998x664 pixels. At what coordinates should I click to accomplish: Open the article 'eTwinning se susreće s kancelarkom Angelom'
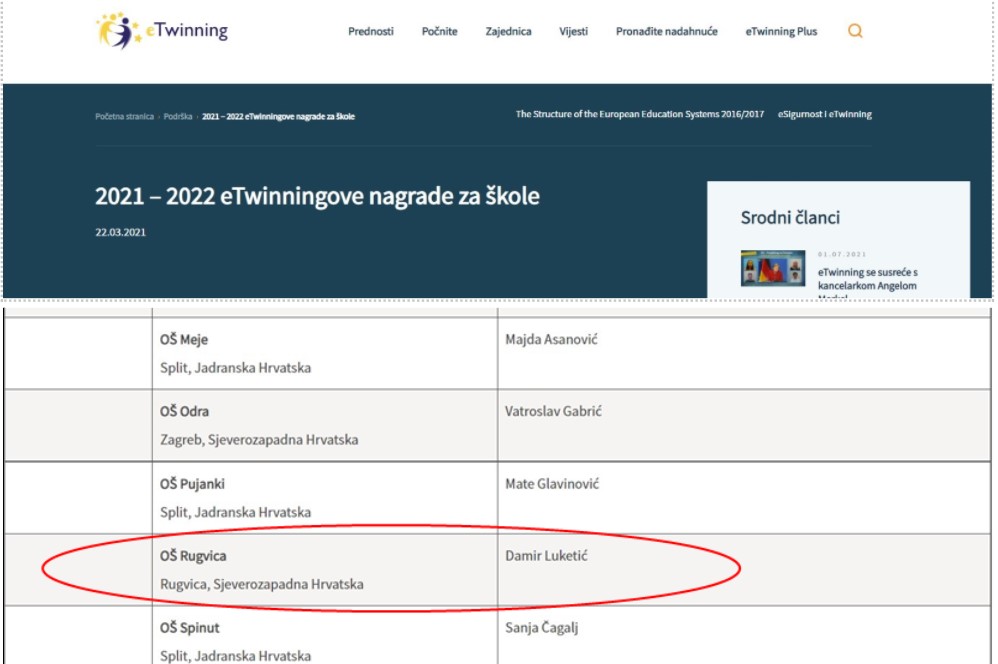pyautogui.click(x=868, y=279)
